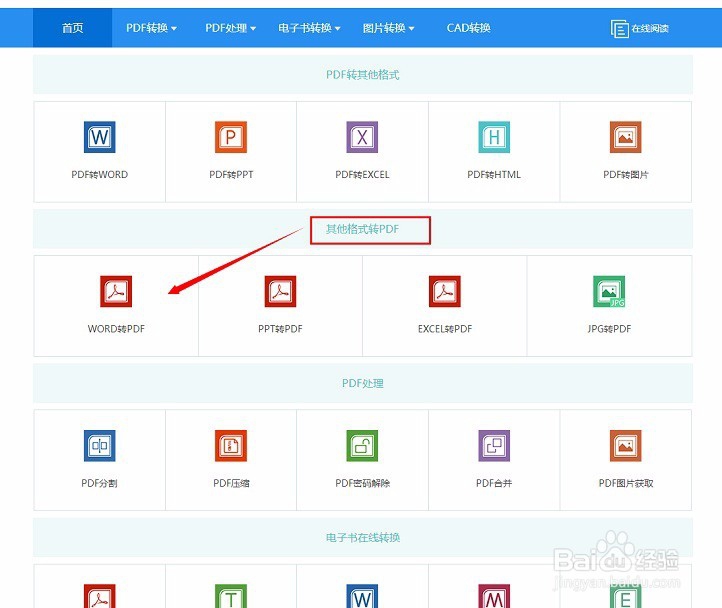722x608 pixels.
Task: Open the PDF转WORD converter icon
Action: tap(99, 137)
